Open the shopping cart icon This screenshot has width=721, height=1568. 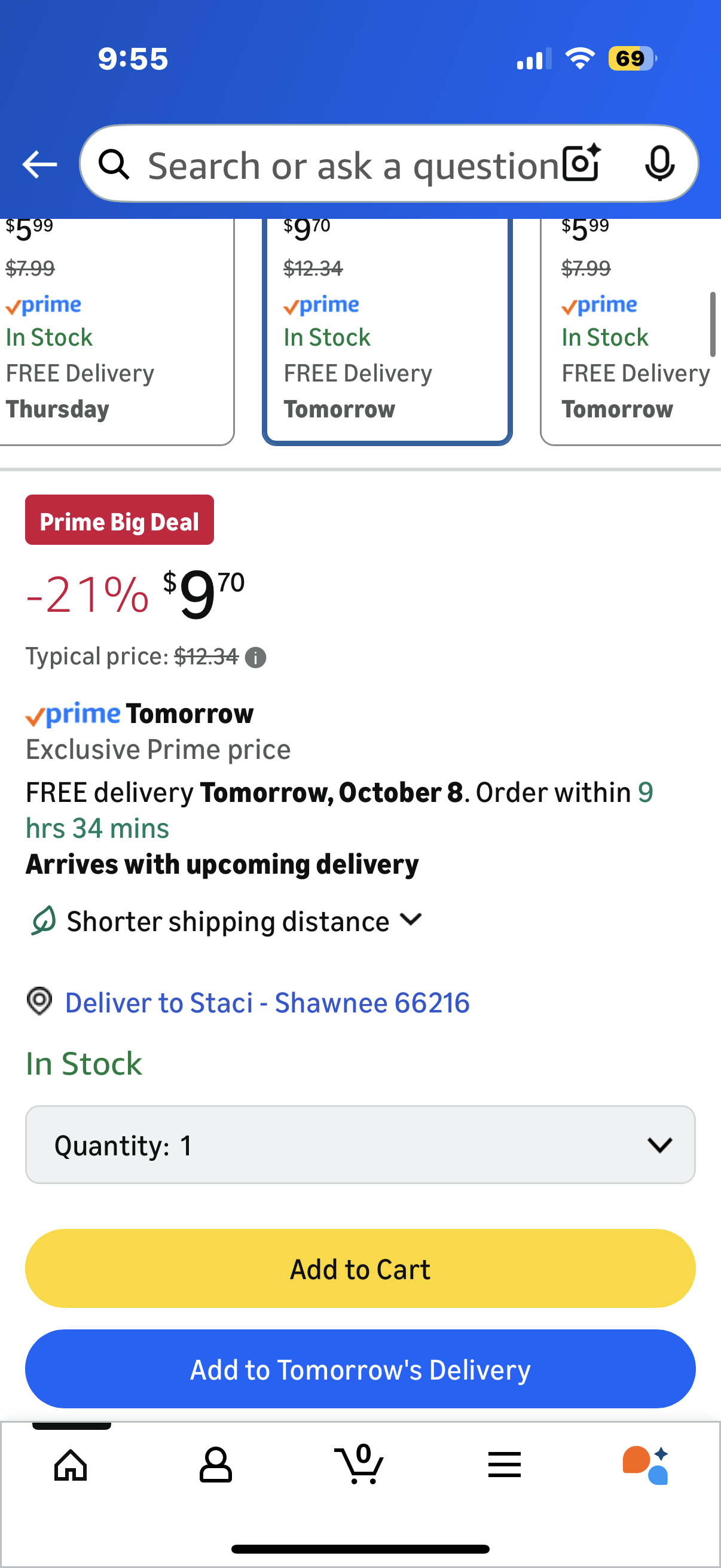click(x=359, y=1465)
